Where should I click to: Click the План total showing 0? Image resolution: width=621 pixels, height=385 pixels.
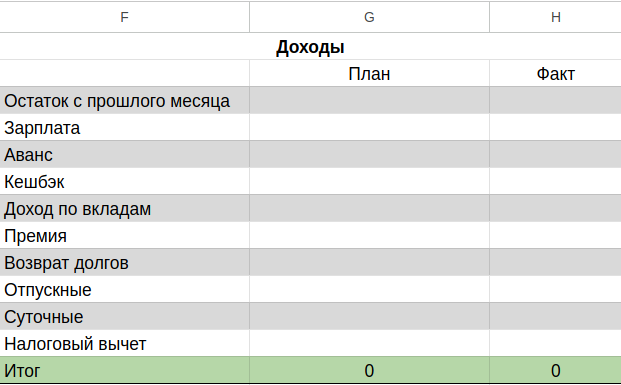coord(369,370)
